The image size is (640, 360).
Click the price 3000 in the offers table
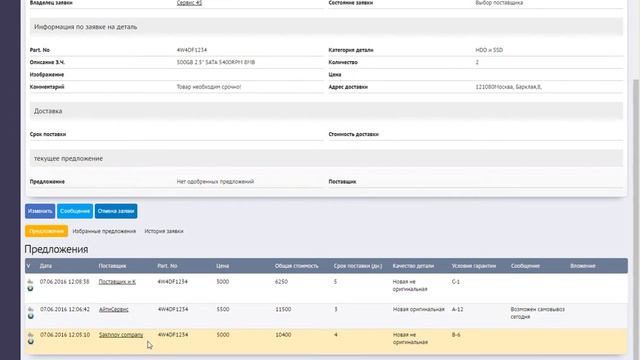click(x=222, y=282)
